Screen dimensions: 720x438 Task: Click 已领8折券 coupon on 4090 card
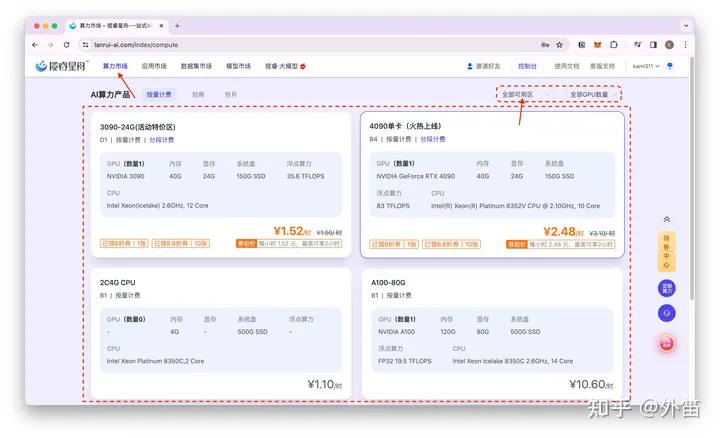click(x=394, y=244)
